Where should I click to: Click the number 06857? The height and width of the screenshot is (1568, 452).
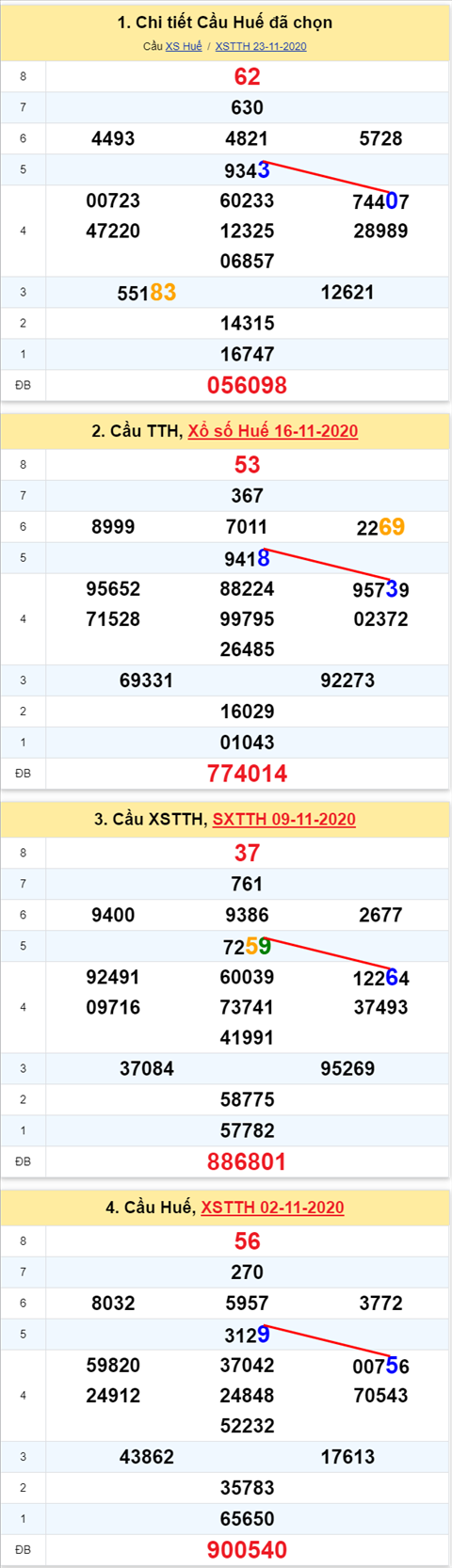coord(247,262)
